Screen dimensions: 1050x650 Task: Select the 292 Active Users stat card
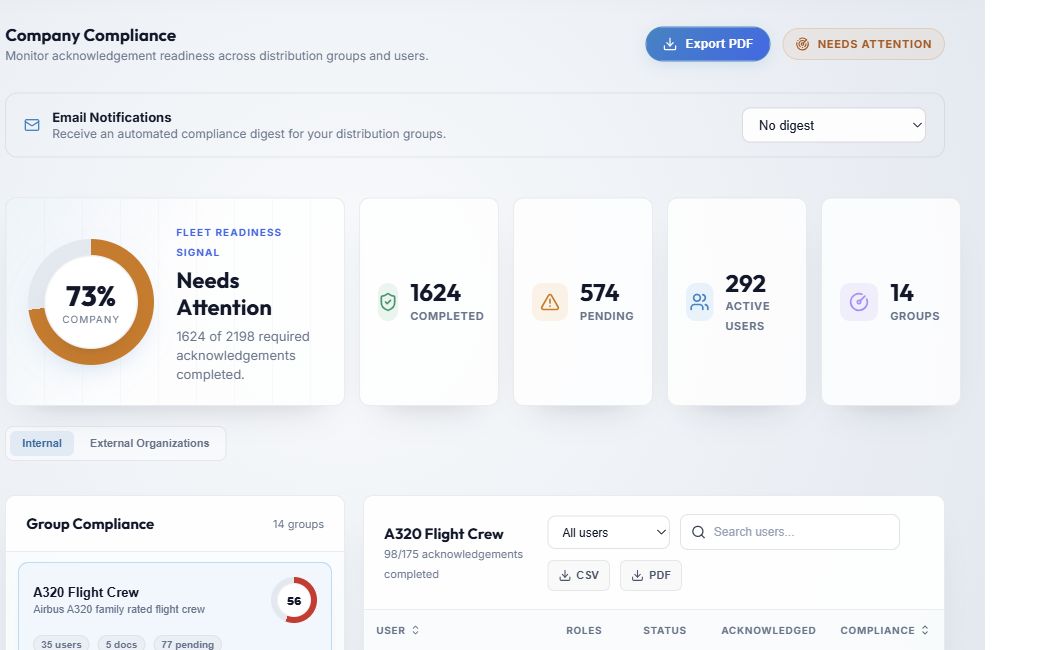tap(737, 301)
